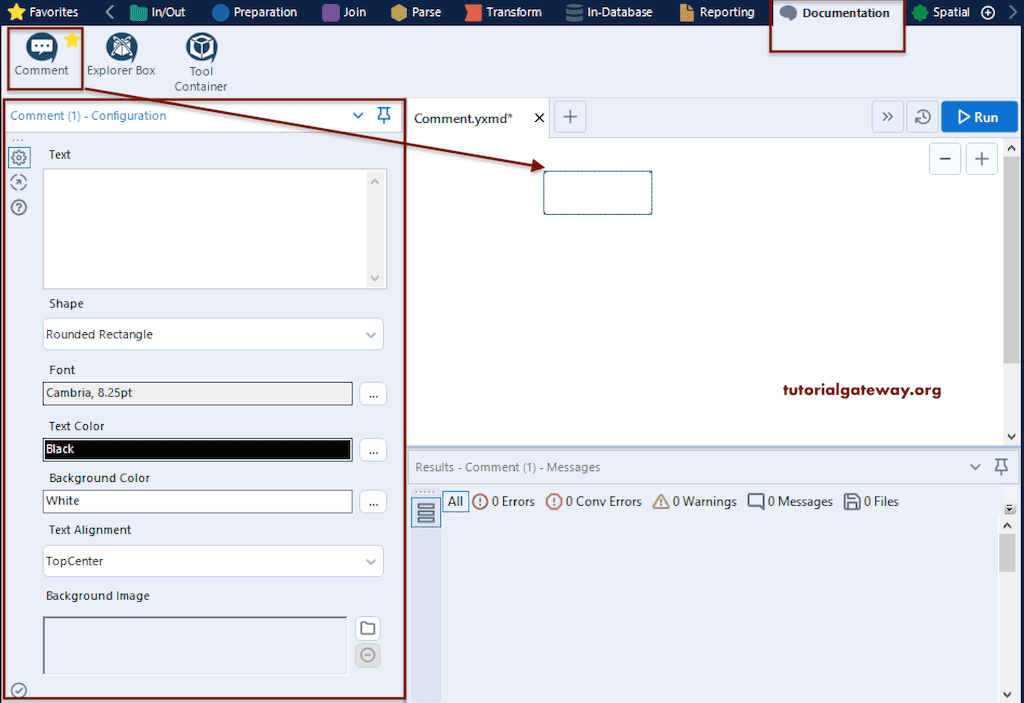Pin the Comment Configuration panel
Image resolution: width=1024 pixels, height=703 pixels.
coord(384,115)
